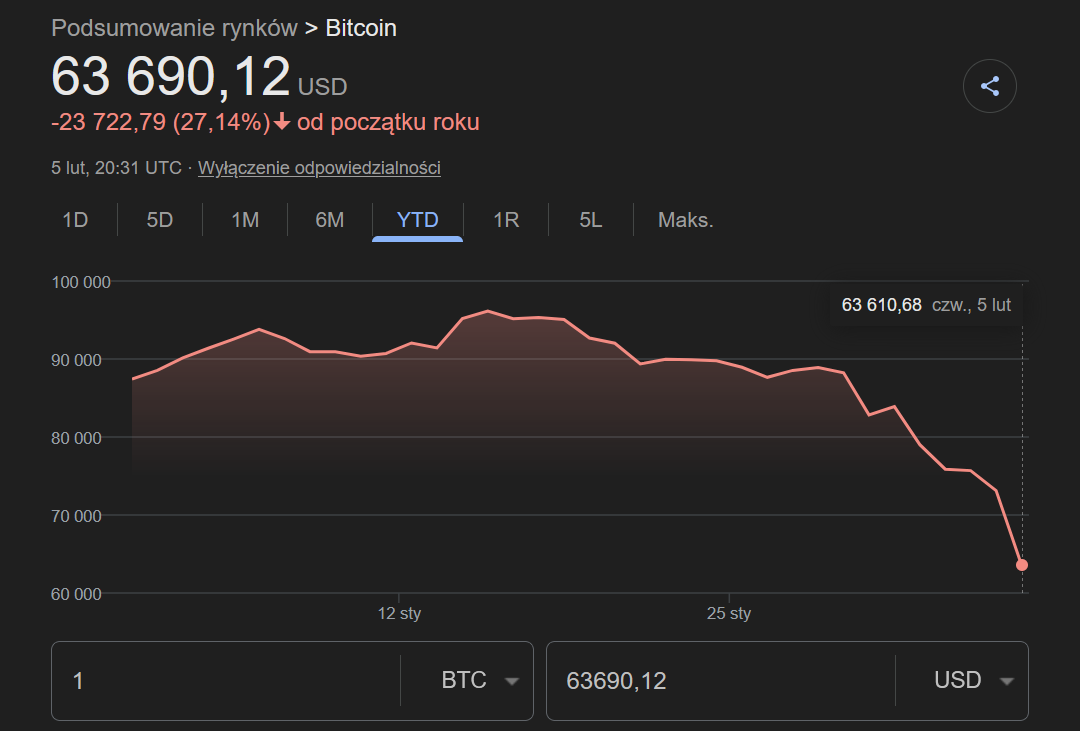Click the 12 sty axis date label
Screen dimensions: 1080x731
[399, 613]
